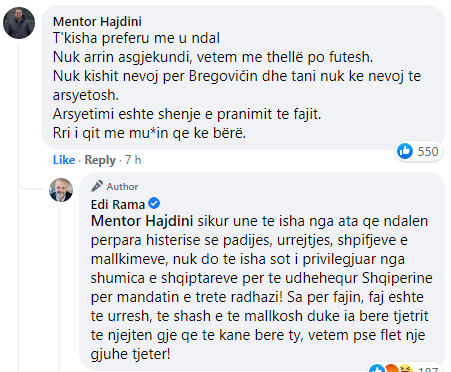Click Edi Rama's reply text bubble
451x372 pixels.
coord(262,271)
